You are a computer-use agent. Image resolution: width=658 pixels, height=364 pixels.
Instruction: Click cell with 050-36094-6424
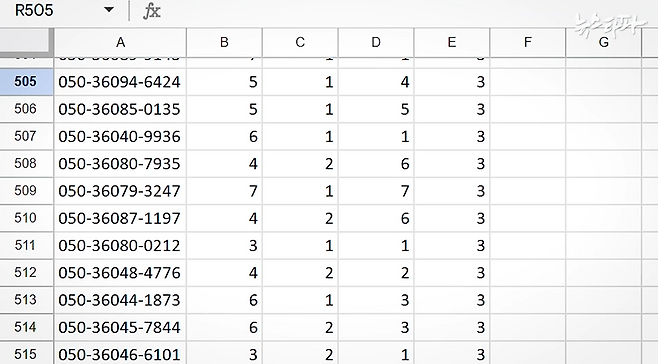pyautogui.click(x=120, y=82)
